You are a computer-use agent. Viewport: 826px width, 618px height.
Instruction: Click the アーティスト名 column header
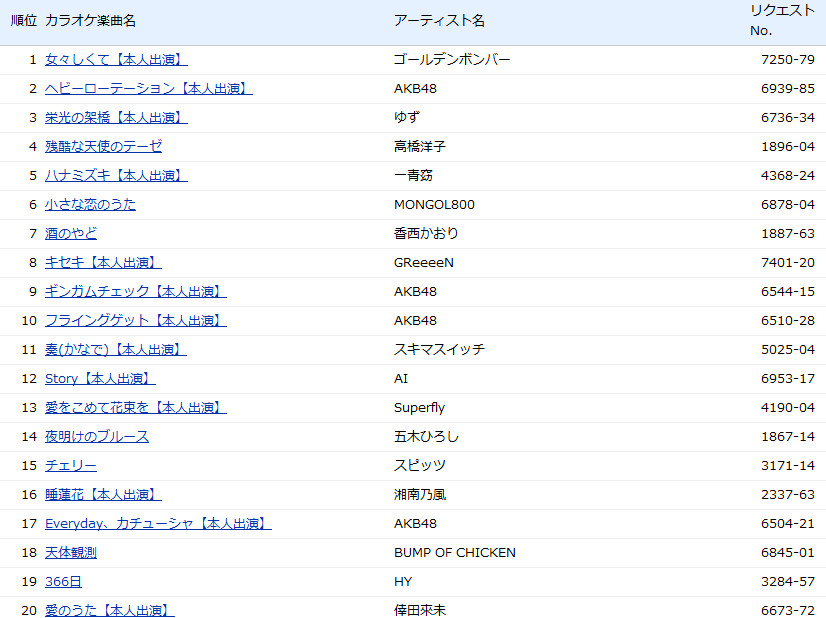439,21
